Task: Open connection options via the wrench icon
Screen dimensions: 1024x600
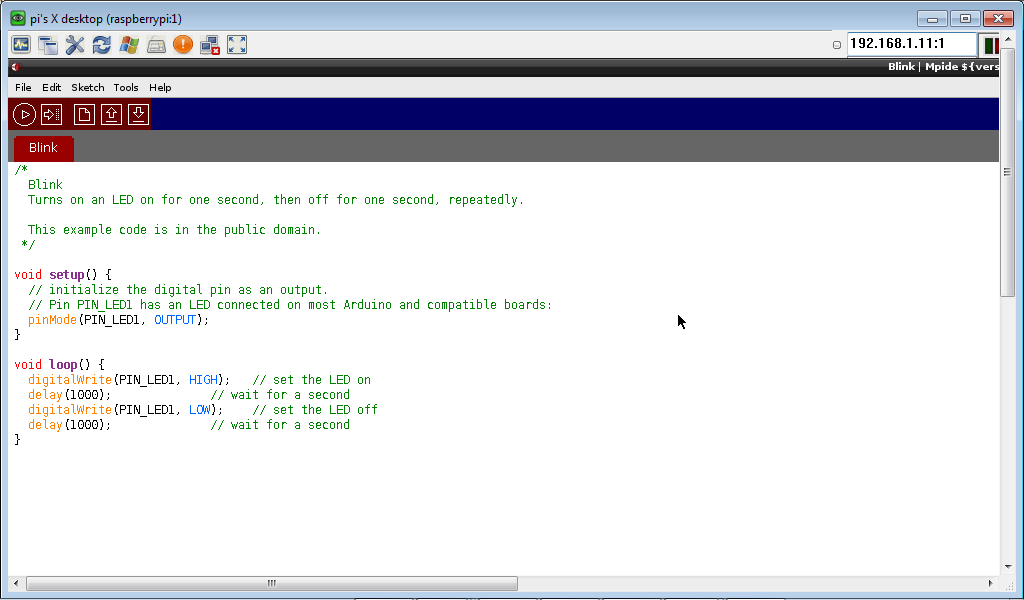Action: (75, 44)
